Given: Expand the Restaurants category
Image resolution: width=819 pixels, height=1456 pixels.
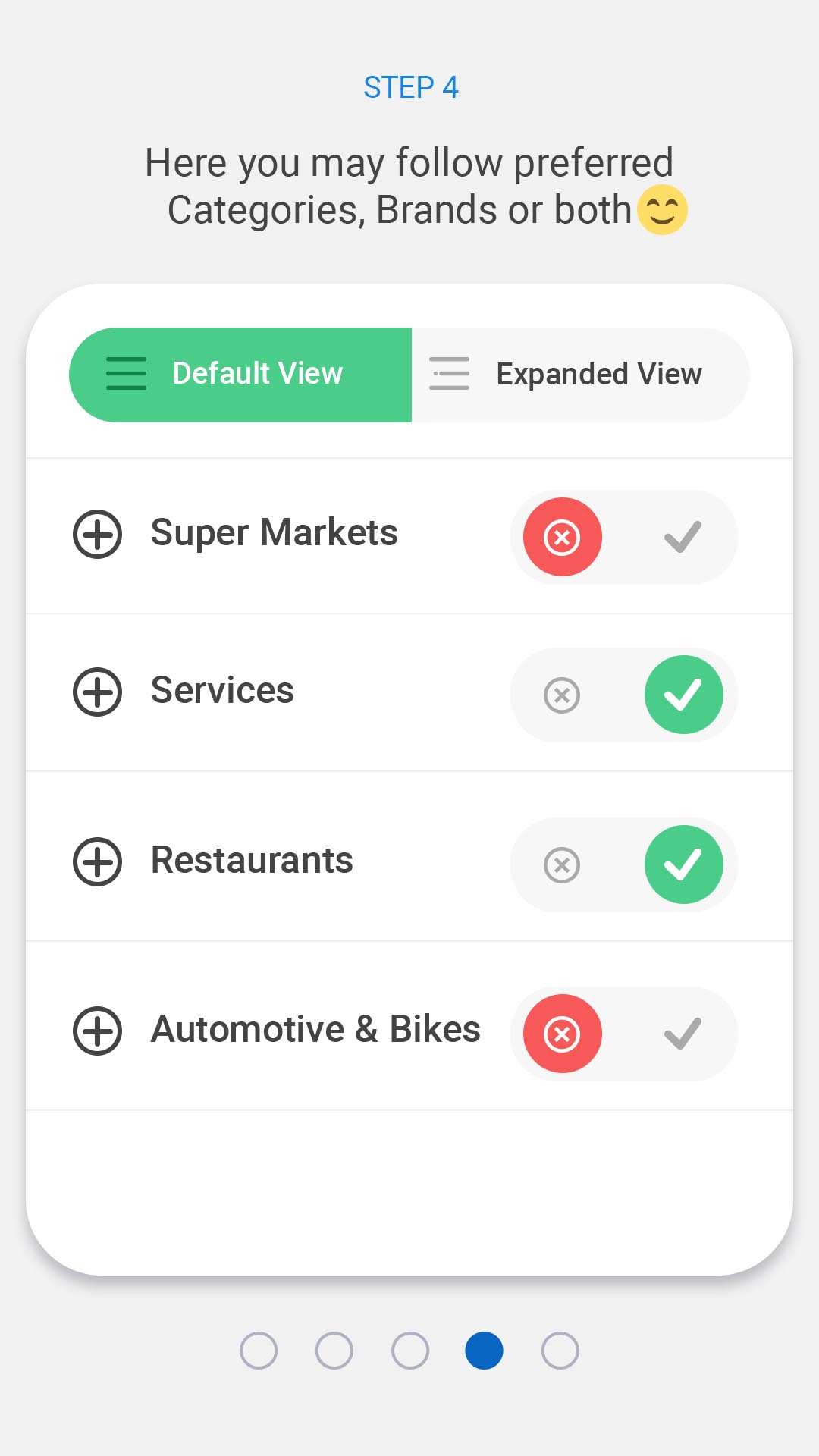Looking at the screenshot, I should [97, 861].
